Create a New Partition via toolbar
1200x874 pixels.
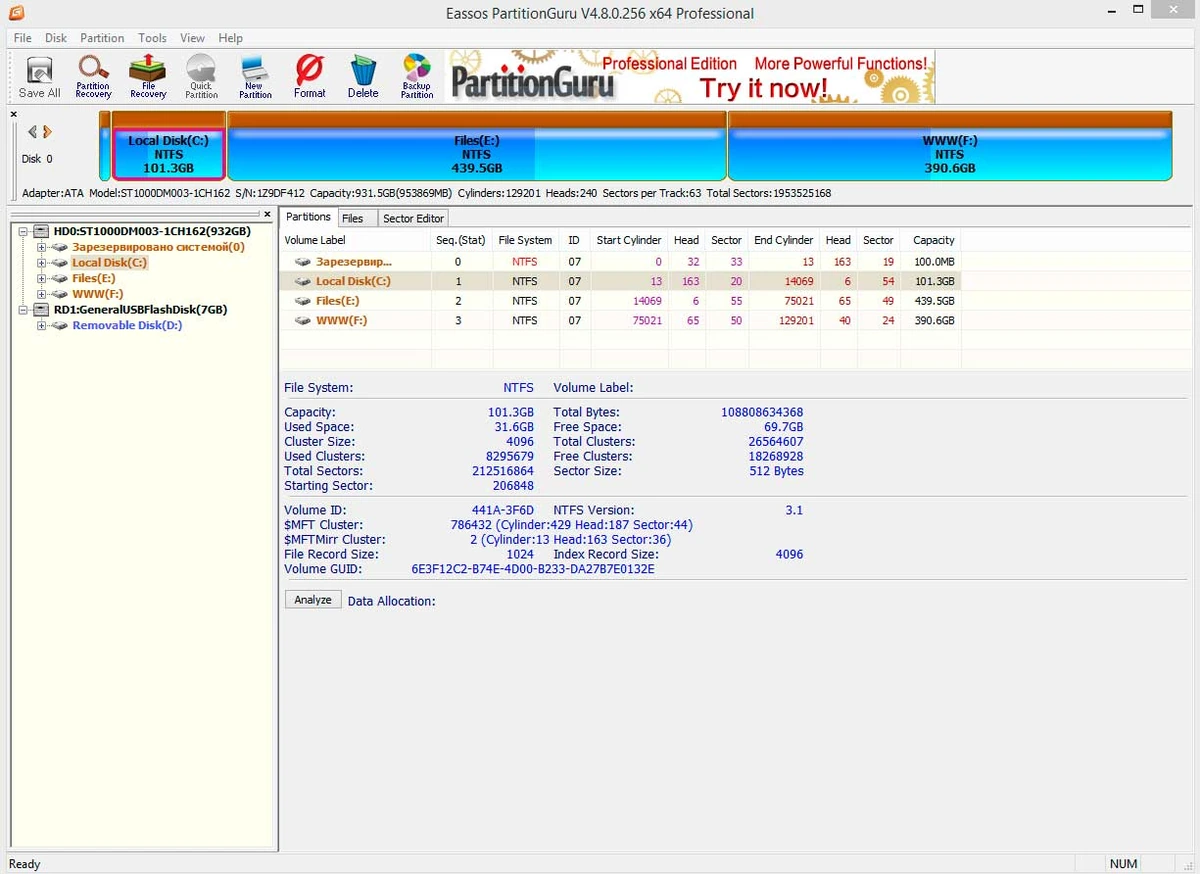point(255,76)
